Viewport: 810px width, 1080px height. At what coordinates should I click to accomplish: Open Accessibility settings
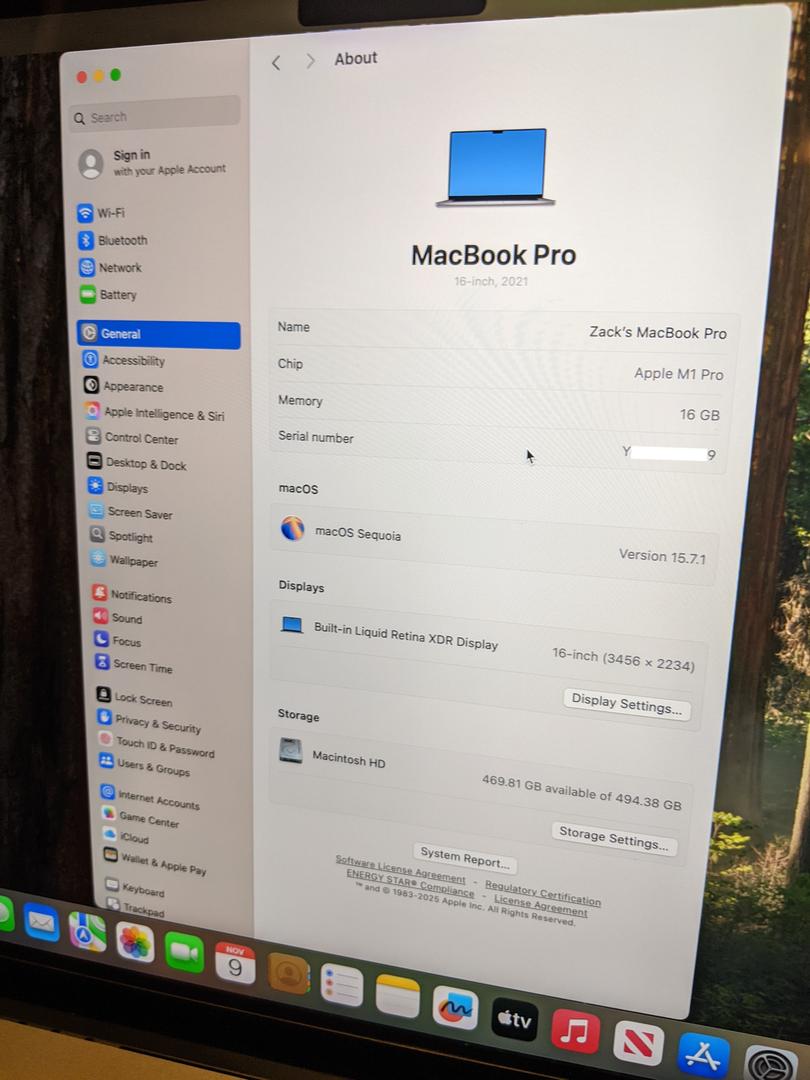click(124, 360)
